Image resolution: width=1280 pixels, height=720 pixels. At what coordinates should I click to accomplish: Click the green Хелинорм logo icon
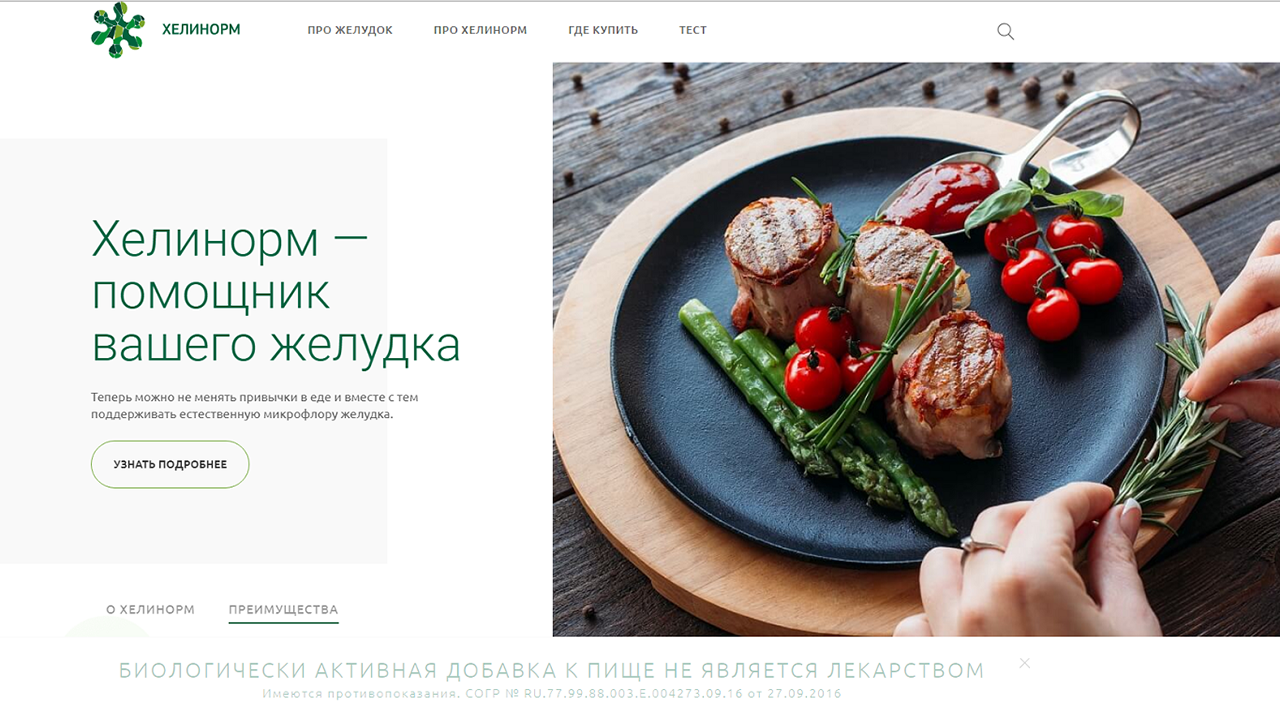118,30
